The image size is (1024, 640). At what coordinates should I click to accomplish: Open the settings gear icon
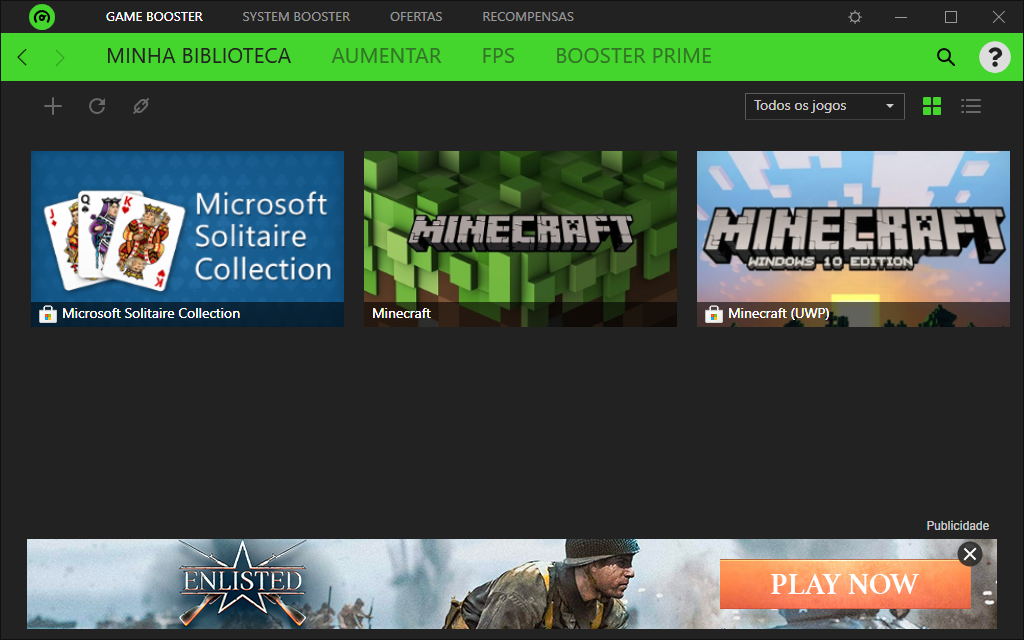tap(855, 17)
